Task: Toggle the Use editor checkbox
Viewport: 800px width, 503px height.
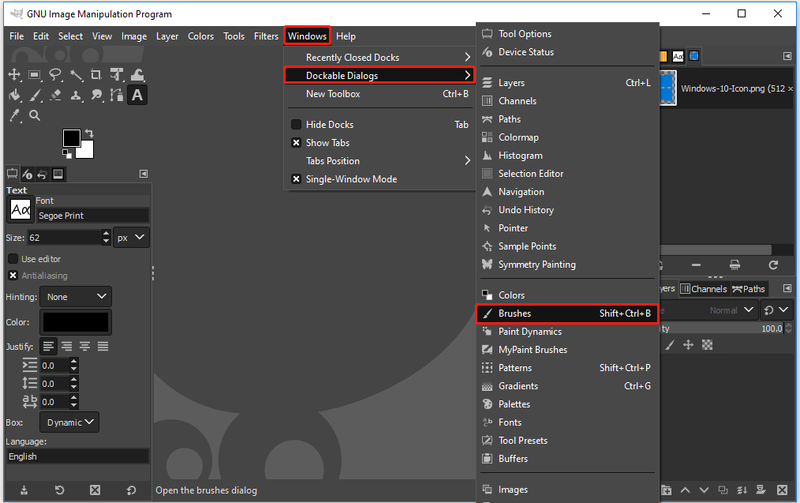Action: 13,259
